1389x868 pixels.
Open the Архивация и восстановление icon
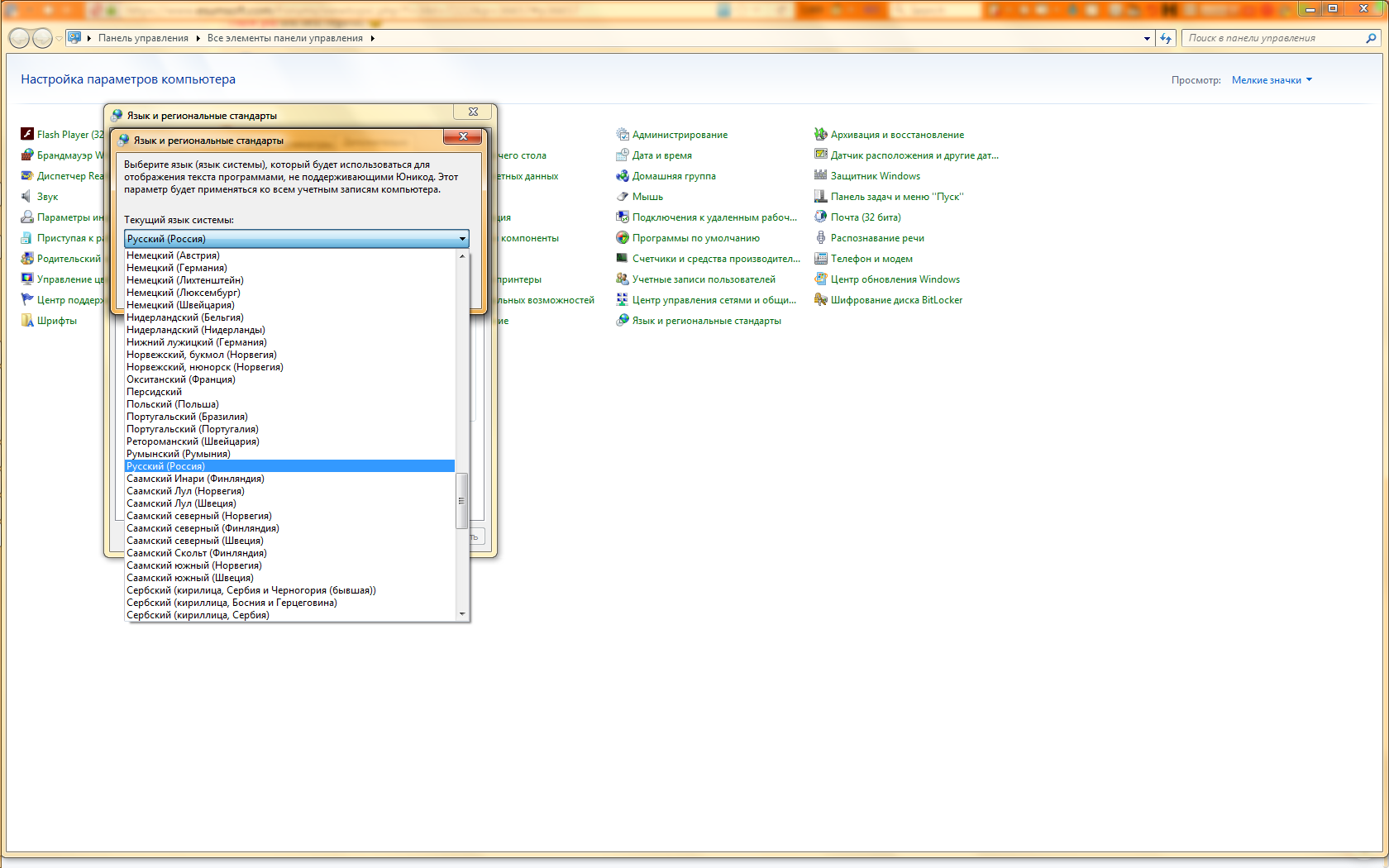point(821,134)
